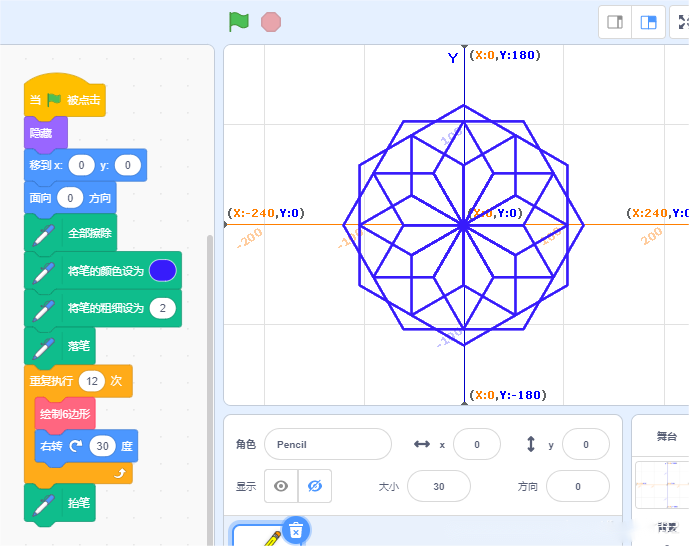
Task: Select the stage panel label 舞台
Action: click(x=667, y=436)
